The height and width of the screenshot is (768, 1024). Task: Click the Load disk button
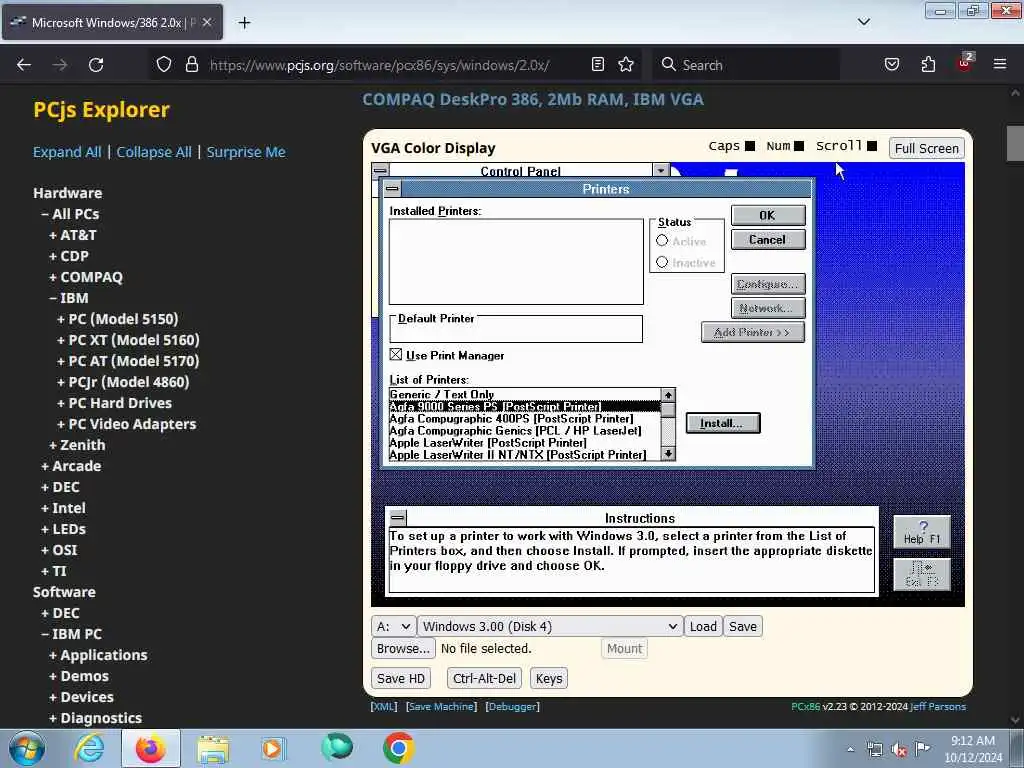(x=703, y=626)
